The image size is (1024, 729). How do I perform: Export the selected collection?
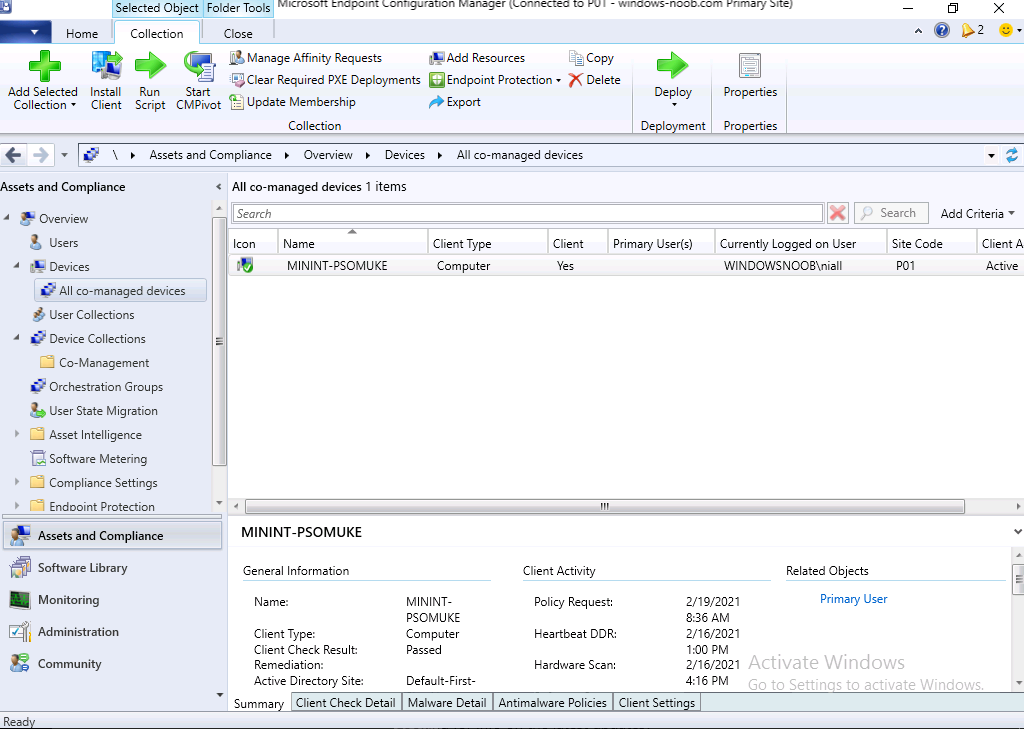tap(455, 102)
